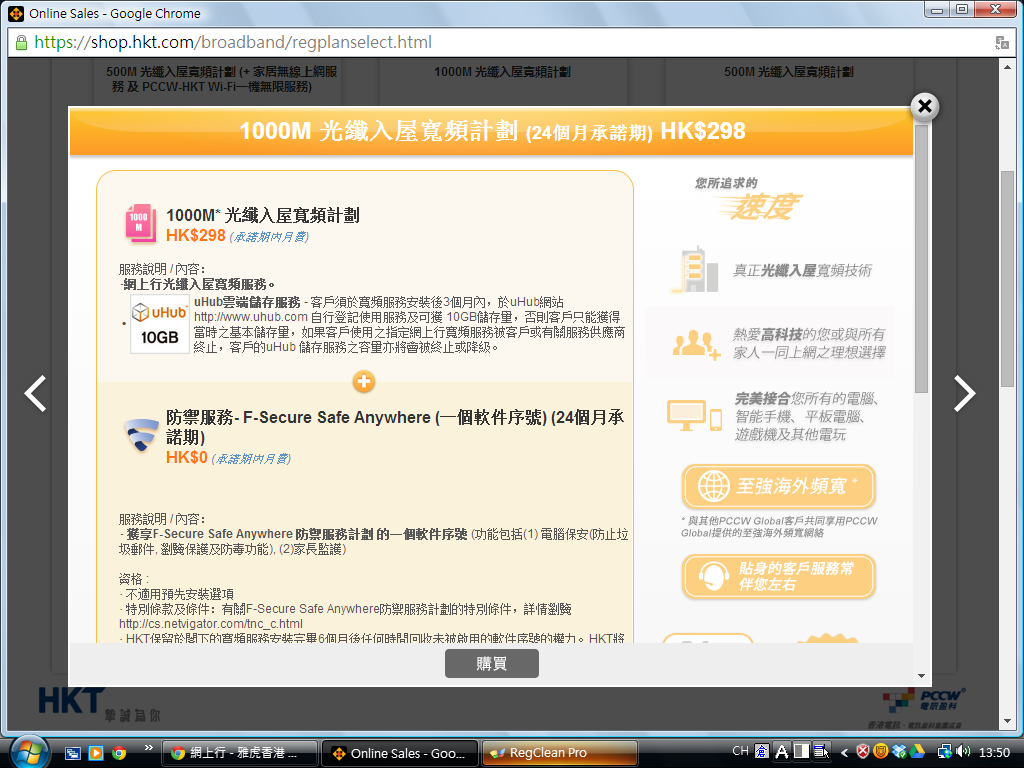Click the half-width/full-width shape icon

801,752
